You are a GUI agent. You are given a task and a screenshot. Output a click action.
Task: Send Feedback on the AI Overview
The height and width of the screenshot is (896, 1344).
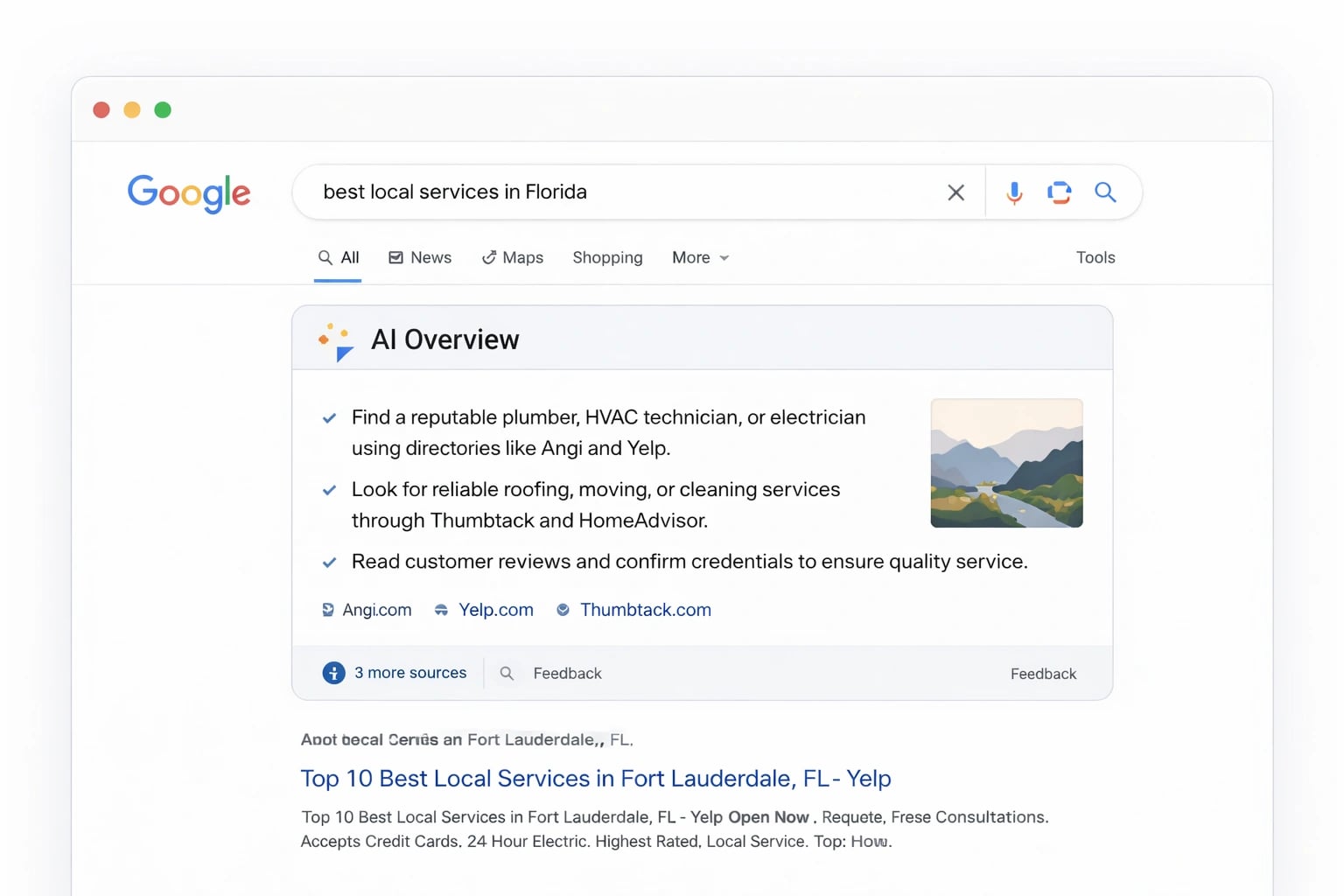pos(1043,673)
